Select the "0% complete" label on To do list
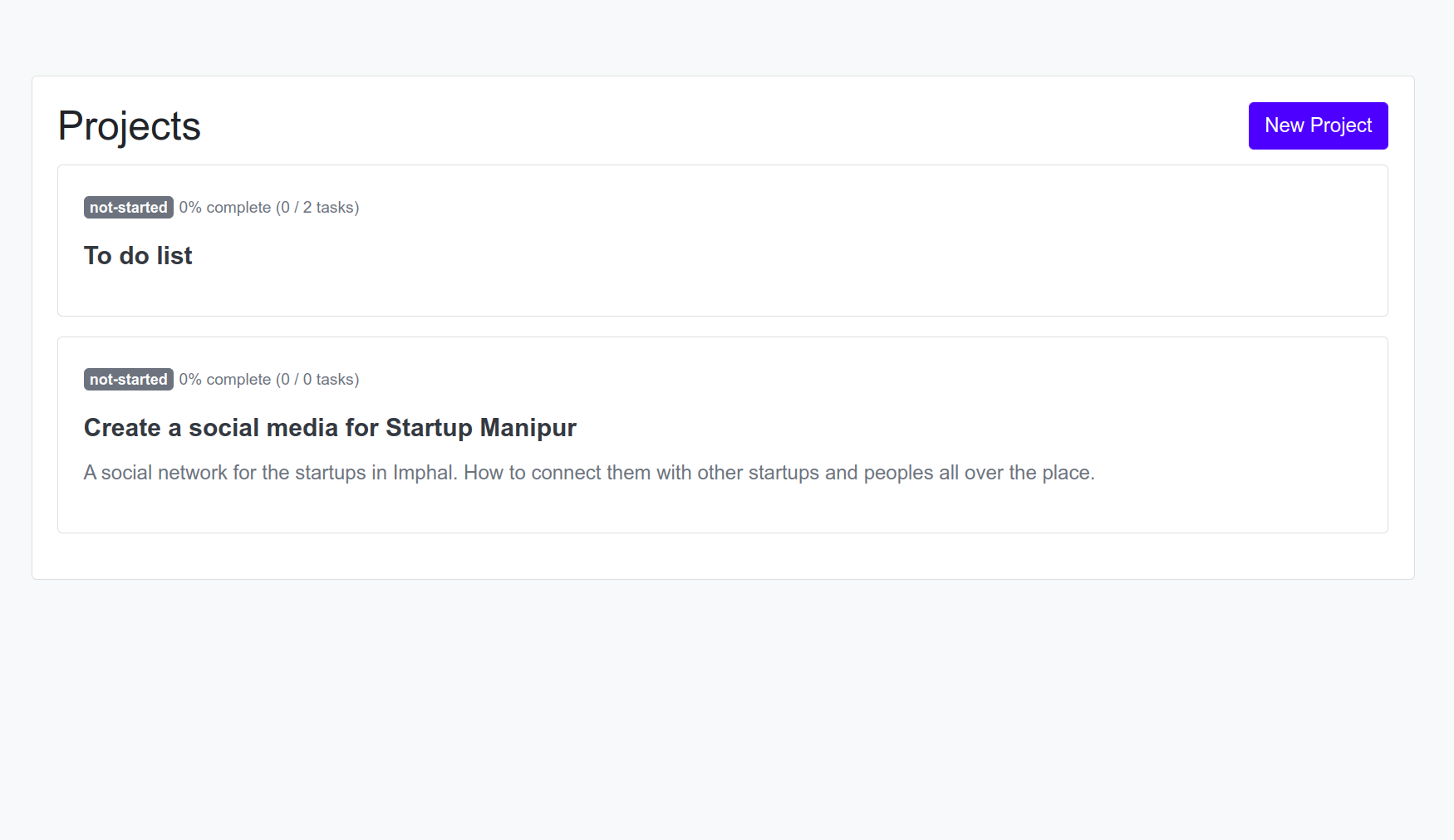This screenshot has width=1454, height=840. coord(225,208)
